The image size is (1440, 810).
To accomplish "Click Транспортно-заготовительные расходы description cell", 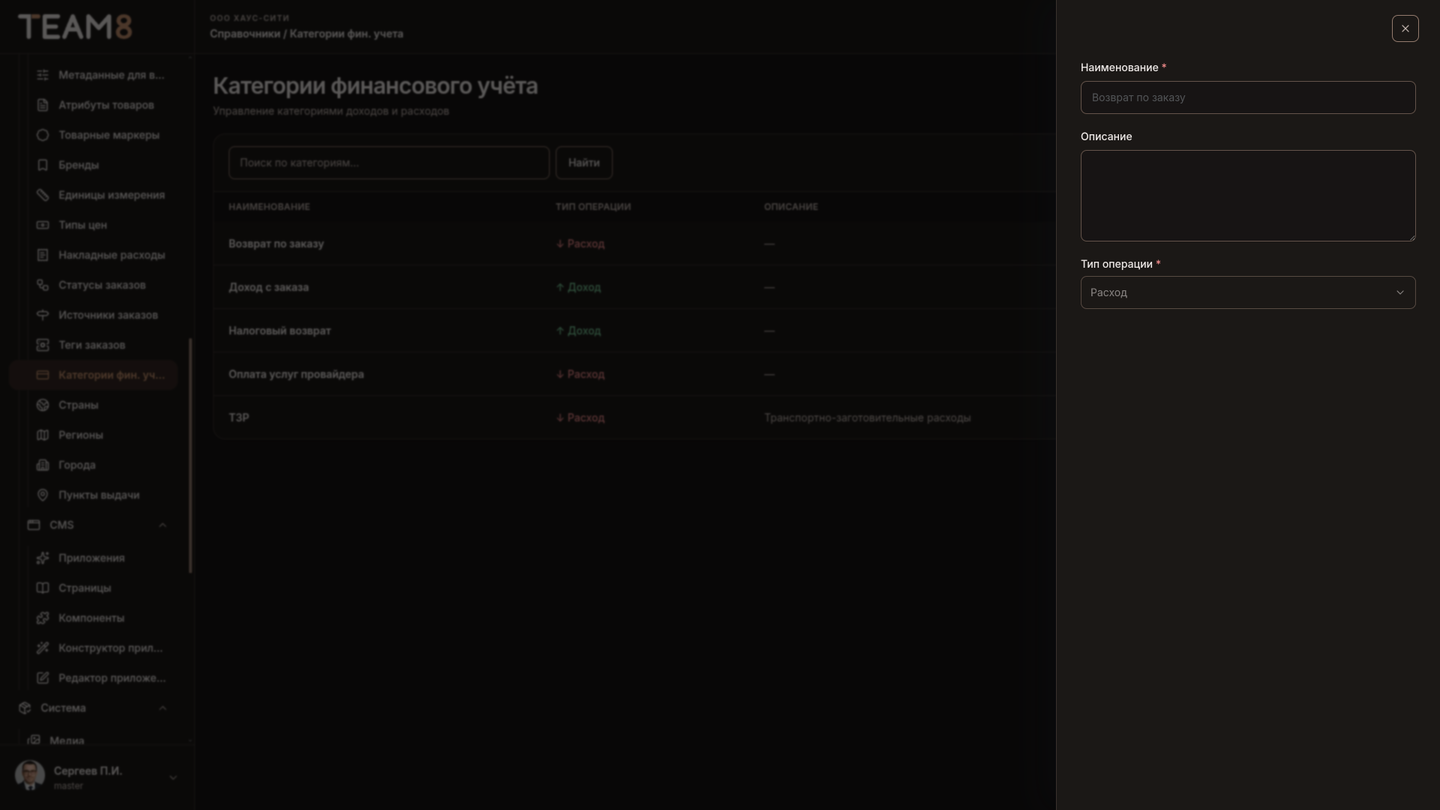I will tap(867, 418).
